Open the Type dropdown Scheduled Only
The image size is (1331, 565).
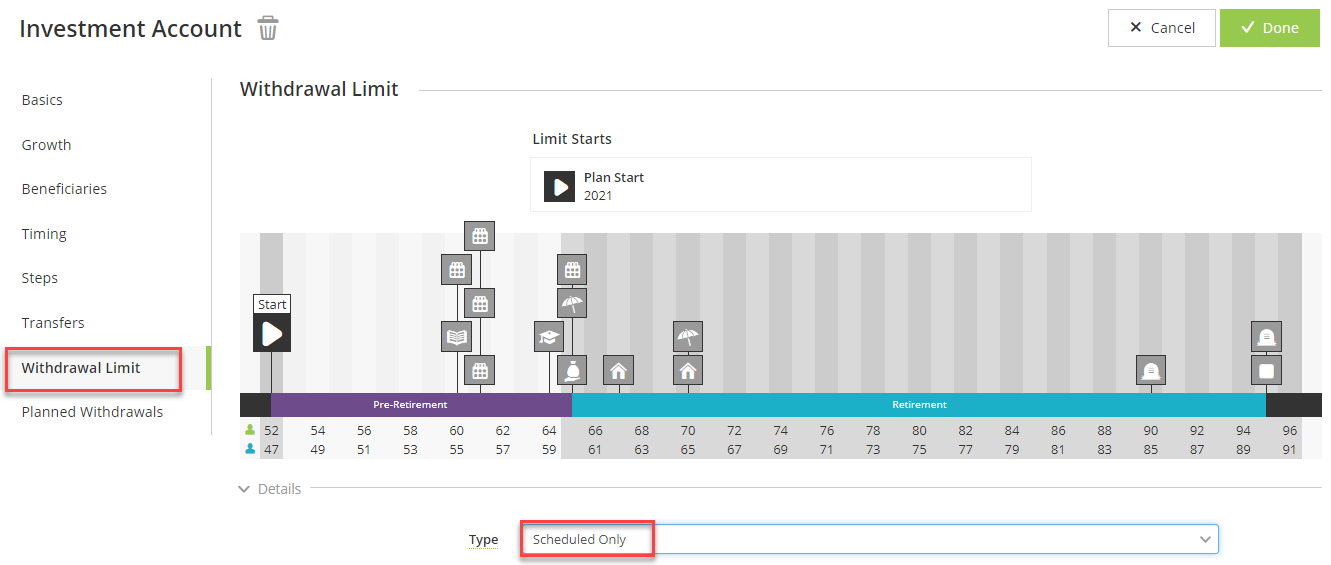(868, 539)
